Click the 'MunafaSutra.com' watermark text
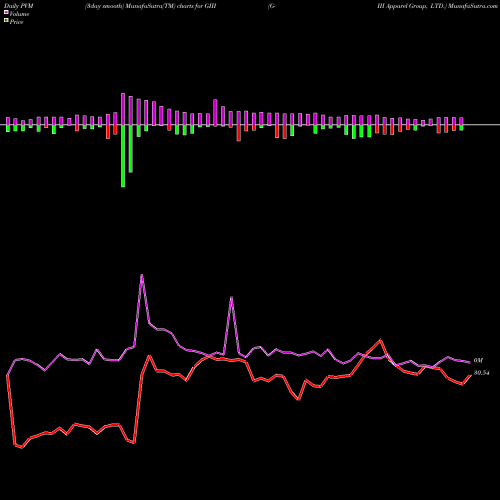Image resolution: width=500 pixels, height=500 pixels. click(x=473, y=6)
